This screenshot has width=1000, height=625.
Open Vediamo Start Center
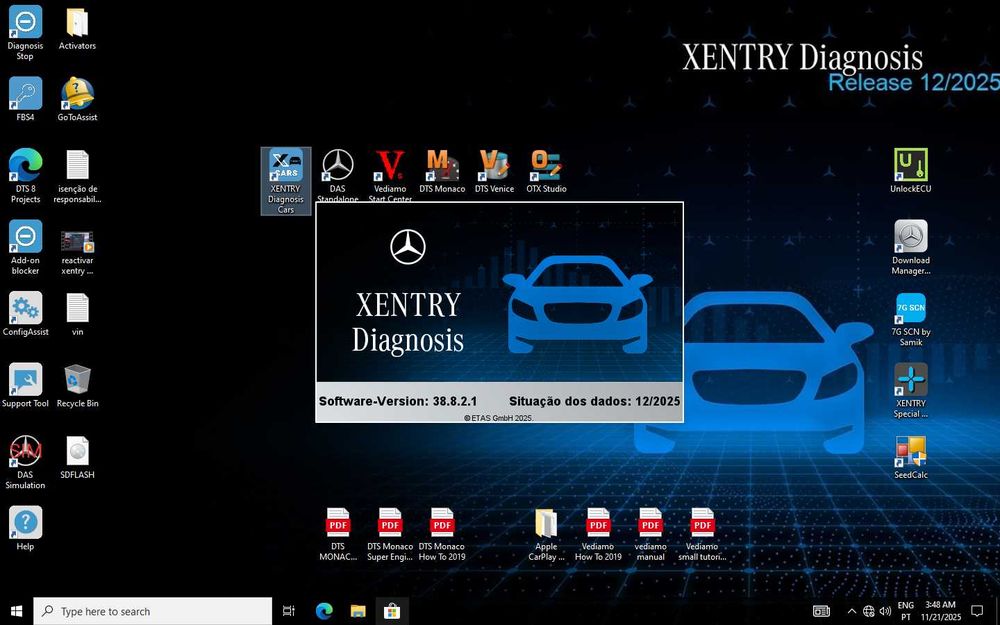pyautogui.click(x=390, y=176)
